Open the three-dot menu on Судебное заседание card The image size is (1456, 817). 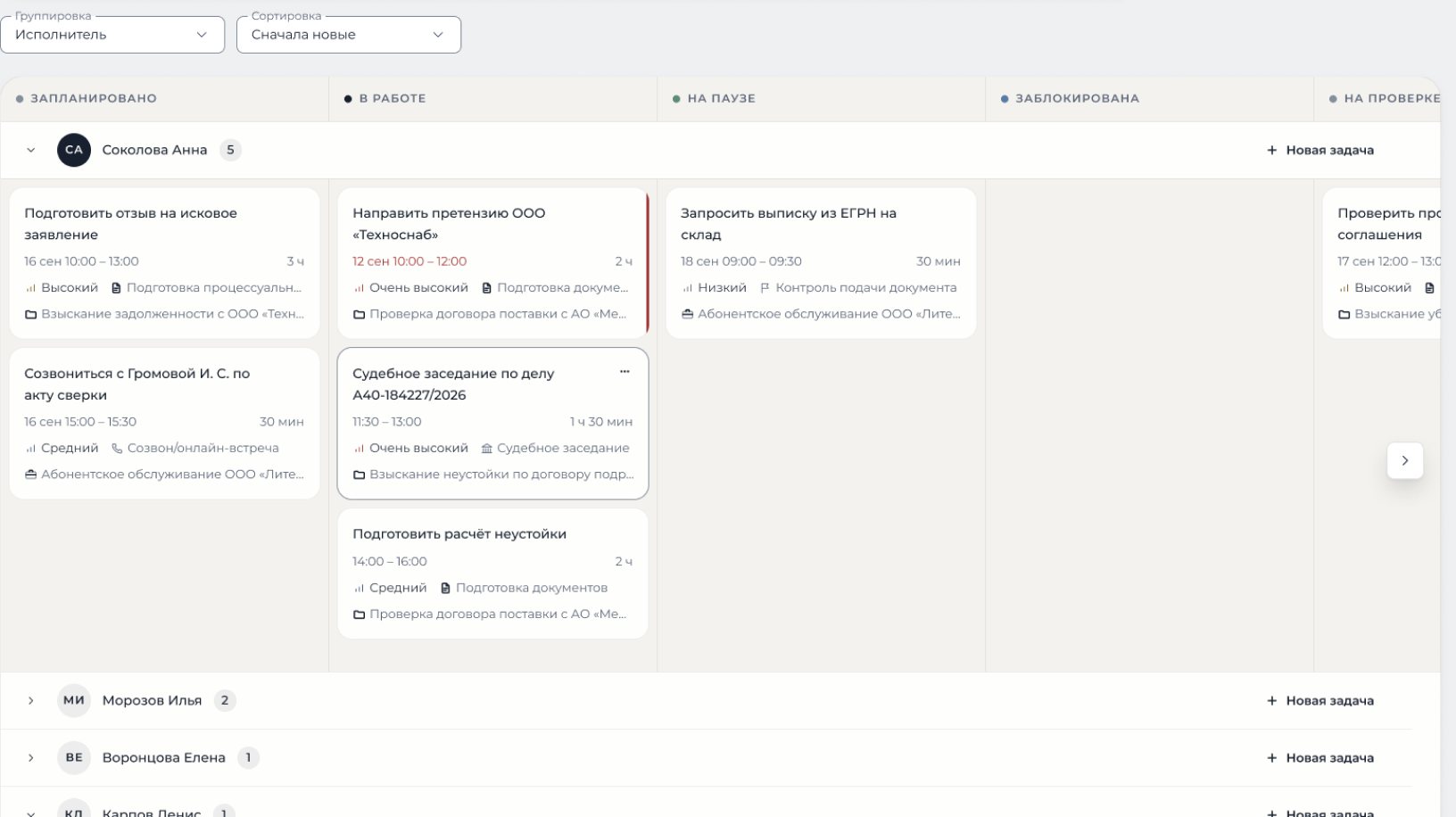[x=625, y=372]
